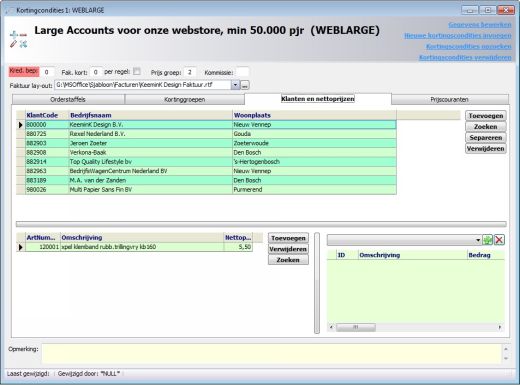Open the Faktuur lay-out dropdown
This screenshot has width=520, height=385.
(x=235, y=85)
